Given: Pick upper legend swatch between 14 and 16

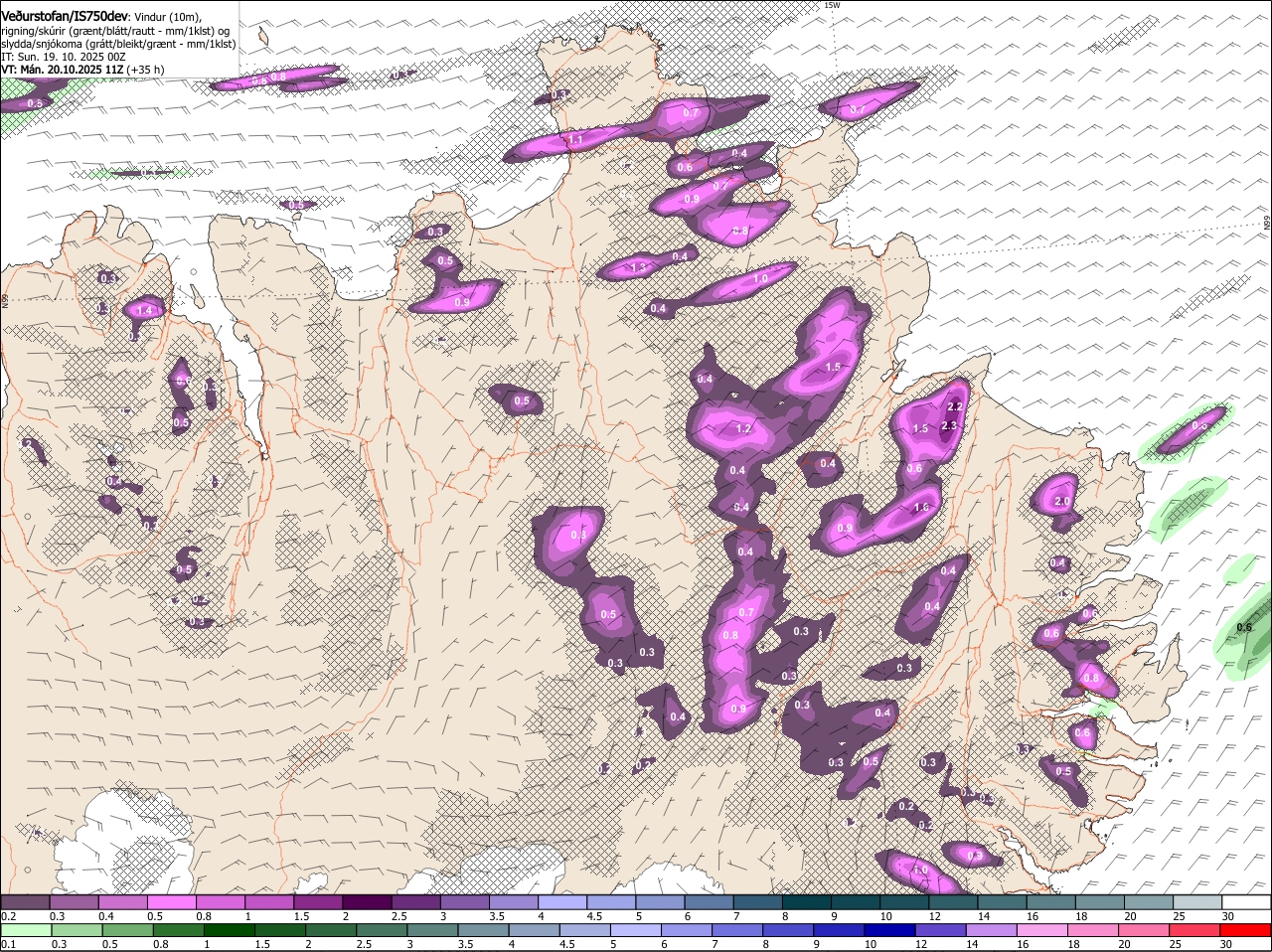Looking at the screenshot, I should tap(1002, 902).
